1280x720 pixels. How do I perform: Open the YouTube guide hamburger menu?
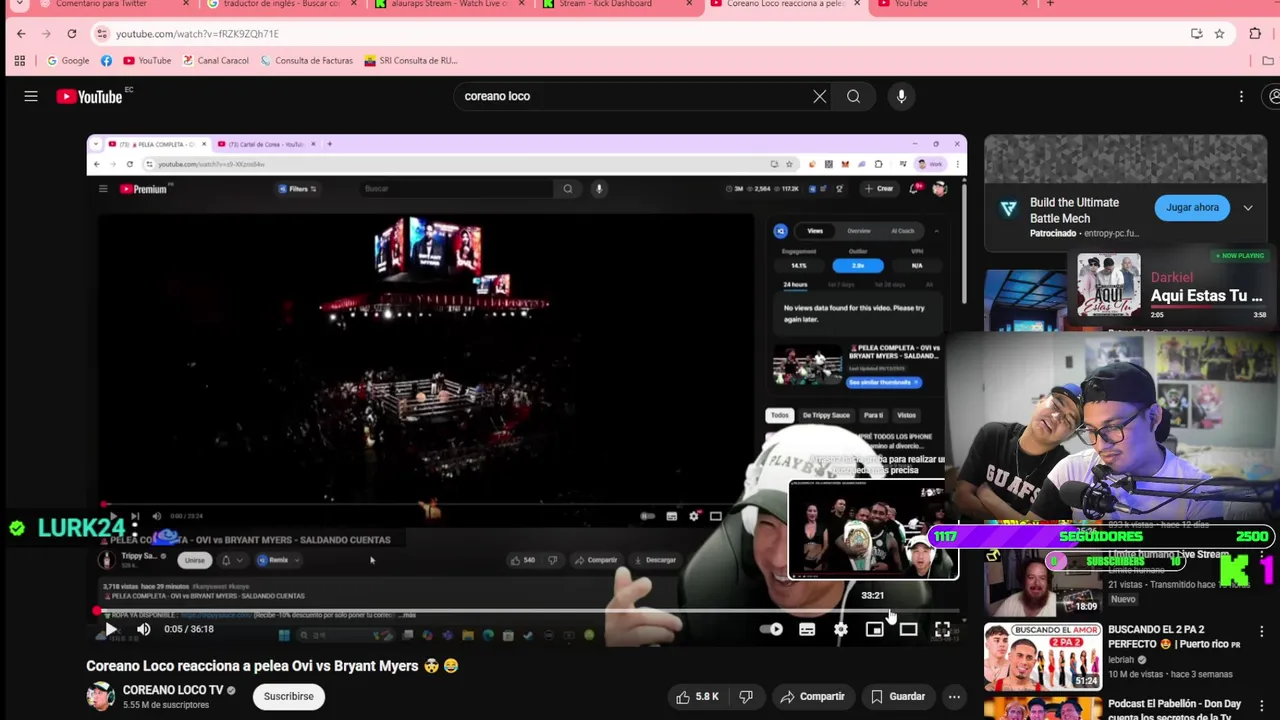click(x=31, y=96)
